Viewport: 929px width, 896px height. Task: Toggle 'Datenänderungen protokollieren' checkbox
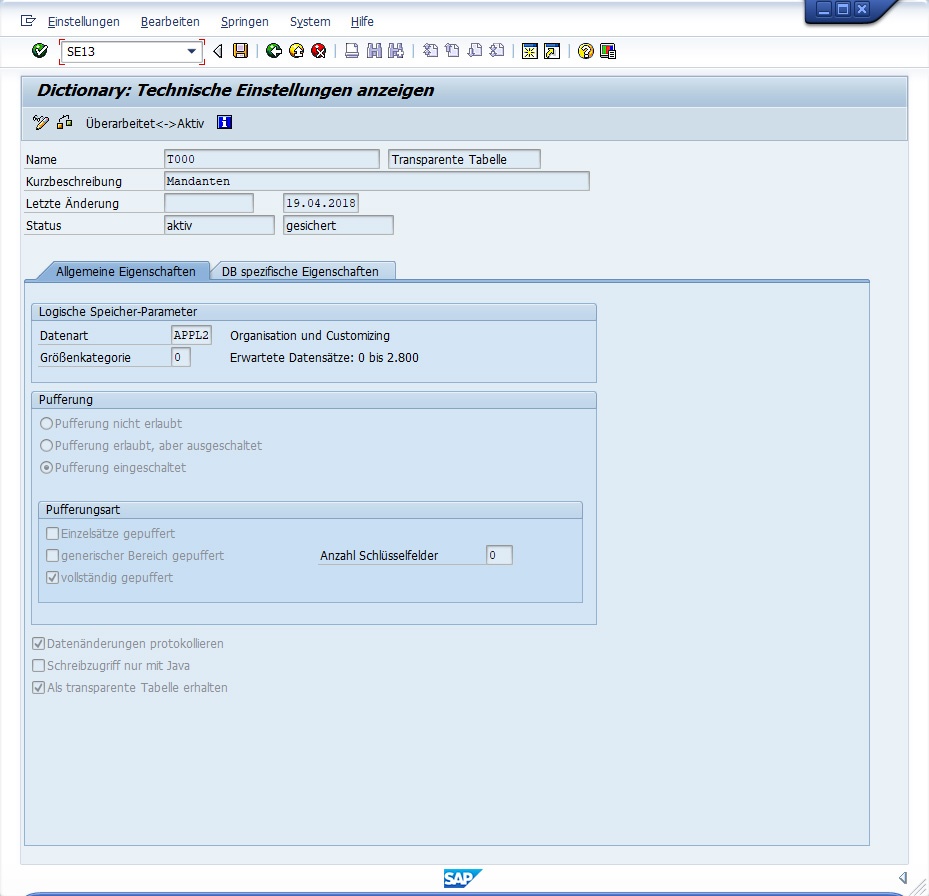tap(39, 644)
